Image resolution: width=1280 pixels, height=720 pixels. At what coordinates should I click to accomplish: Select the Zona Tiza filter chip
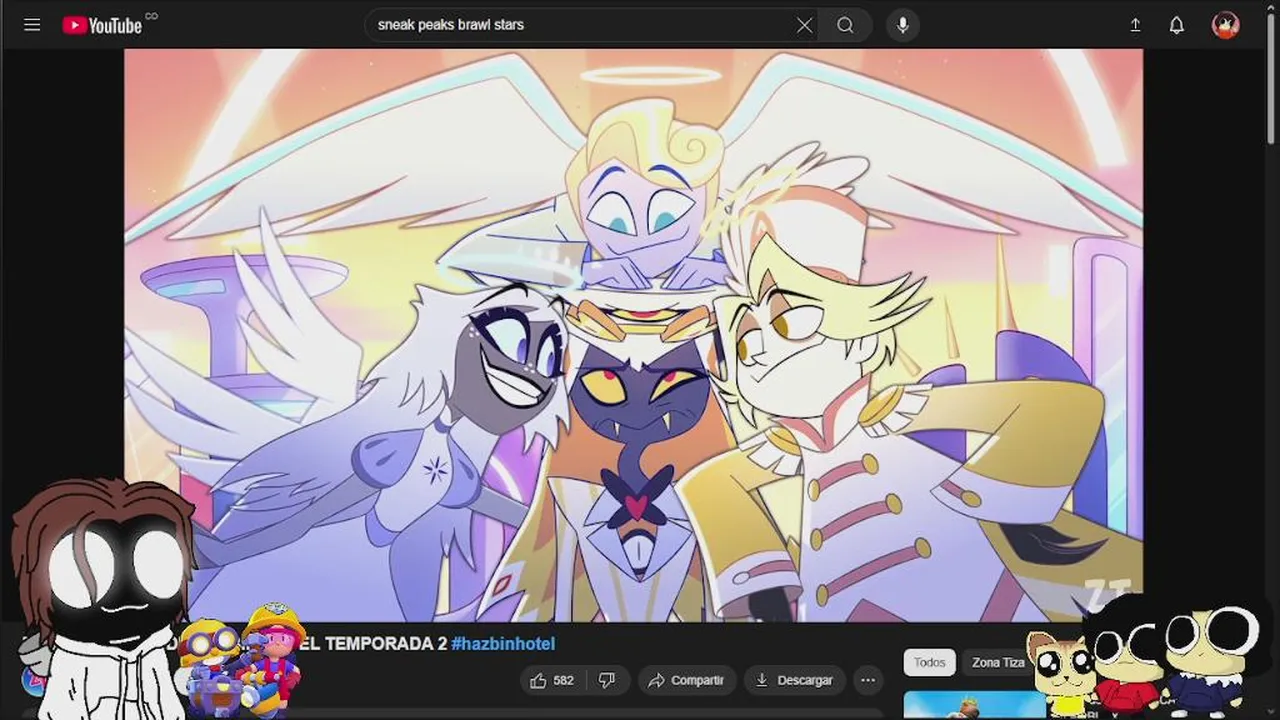click(x=998, y=662)
